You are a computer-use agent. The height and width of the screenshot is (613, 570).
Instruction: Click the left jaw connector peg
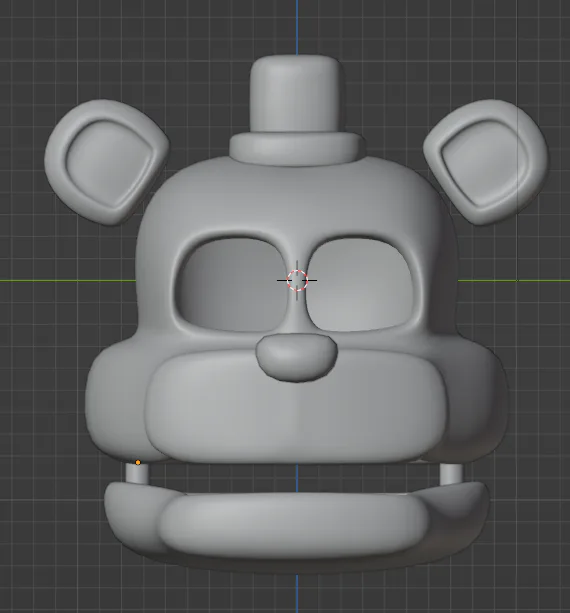[x=137, y=474]
